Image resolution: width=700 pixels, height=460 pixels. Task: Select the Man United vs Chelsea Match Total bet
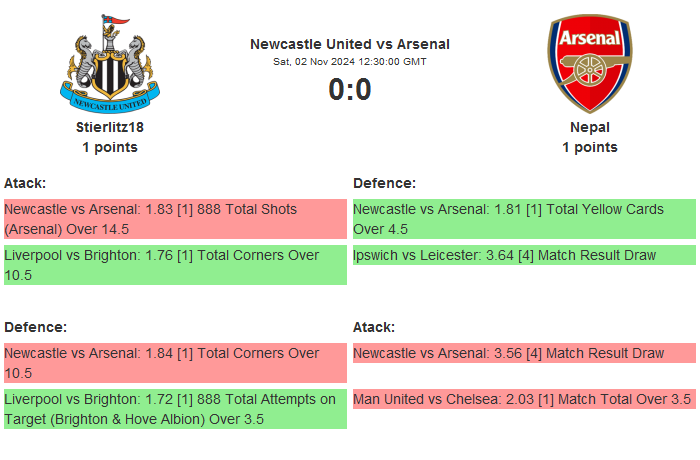(524, 399)
